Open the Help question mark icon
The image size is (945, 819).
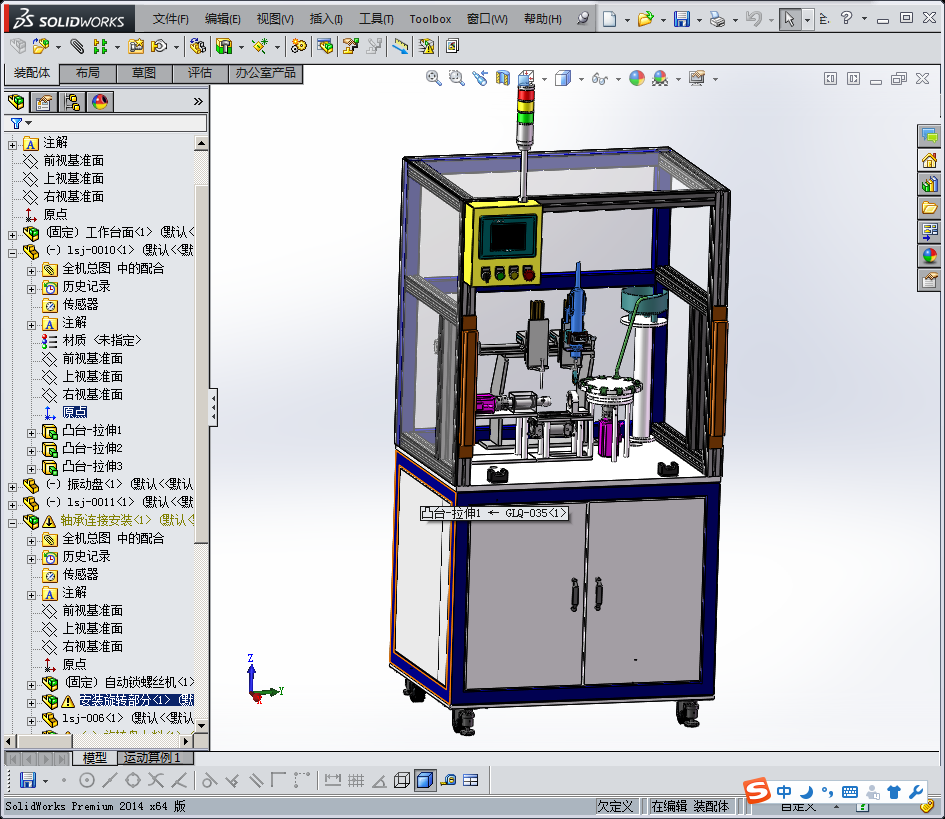point(846,18)
